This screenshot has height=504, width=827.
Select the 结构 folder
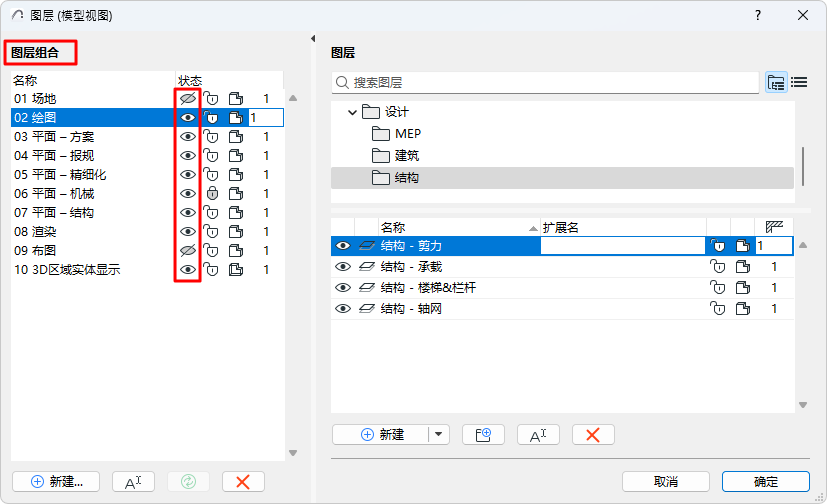(562, 178)
